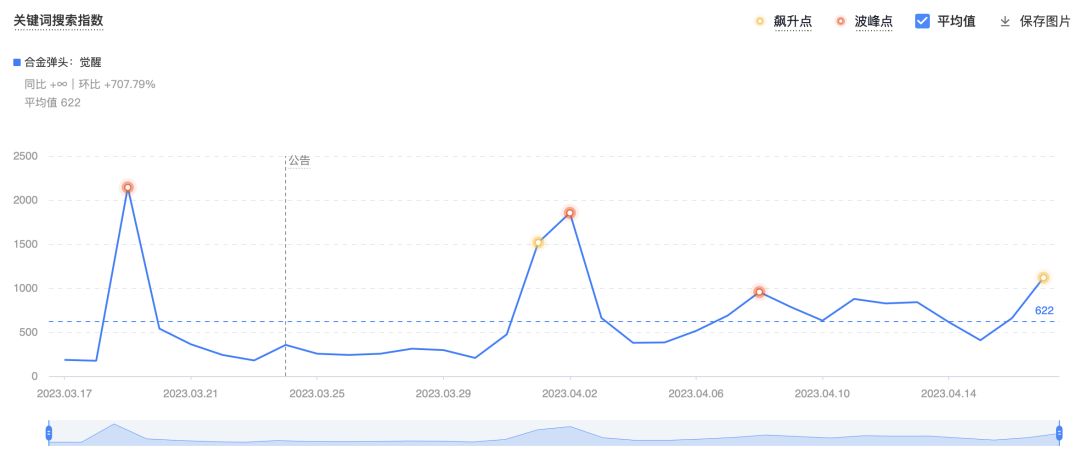The image size is (1080, 456).
Task: Click the right range slider handle
Action: 1059,432
